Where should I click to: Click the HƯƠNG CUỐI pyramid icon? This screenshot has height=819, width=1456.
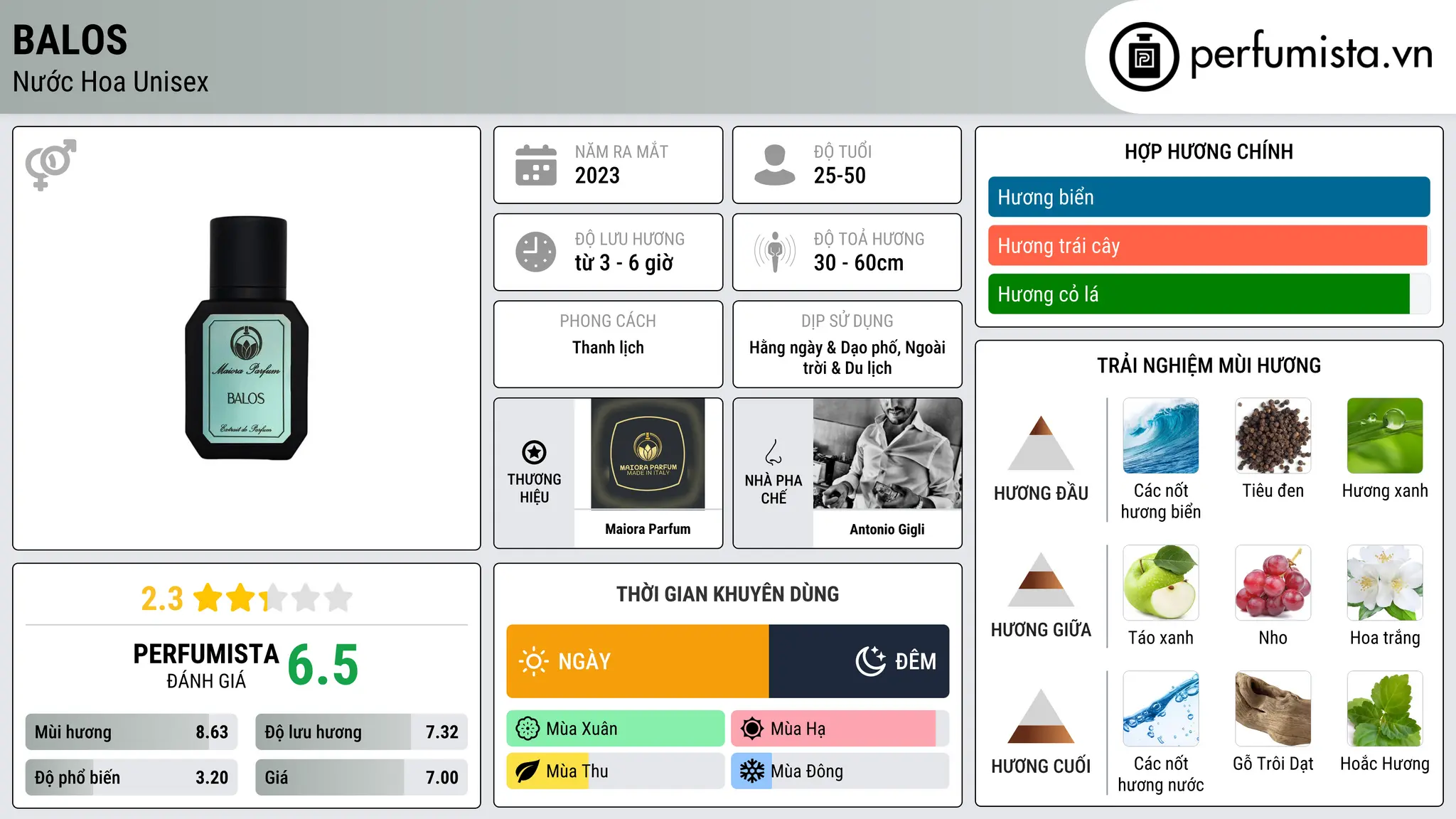pos(1041,716)
